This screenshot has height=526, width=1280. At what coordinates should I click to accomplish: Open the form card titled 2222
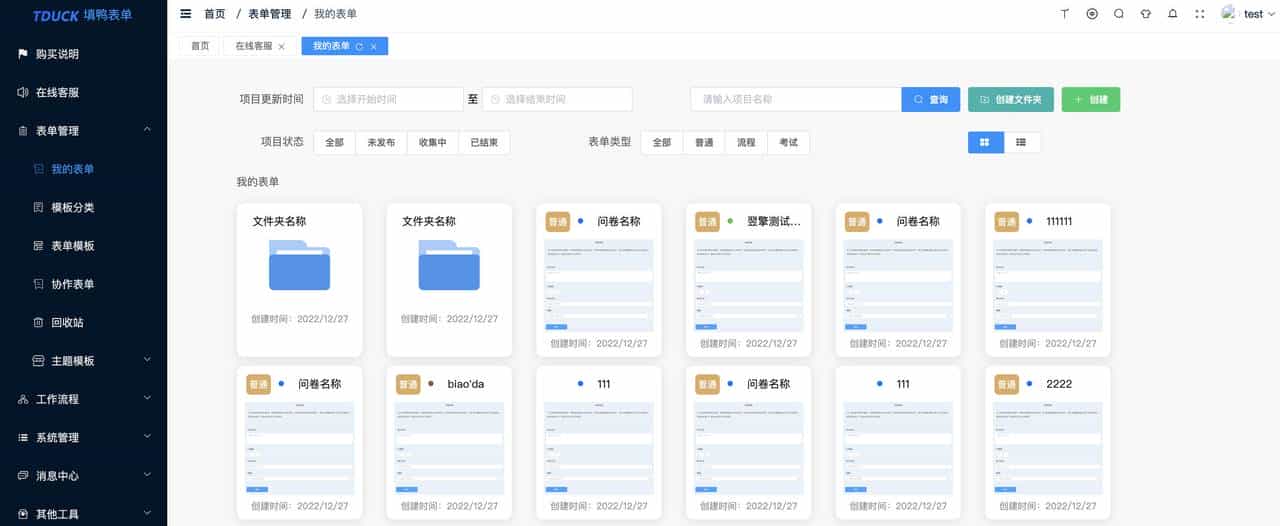point(1048,443)
